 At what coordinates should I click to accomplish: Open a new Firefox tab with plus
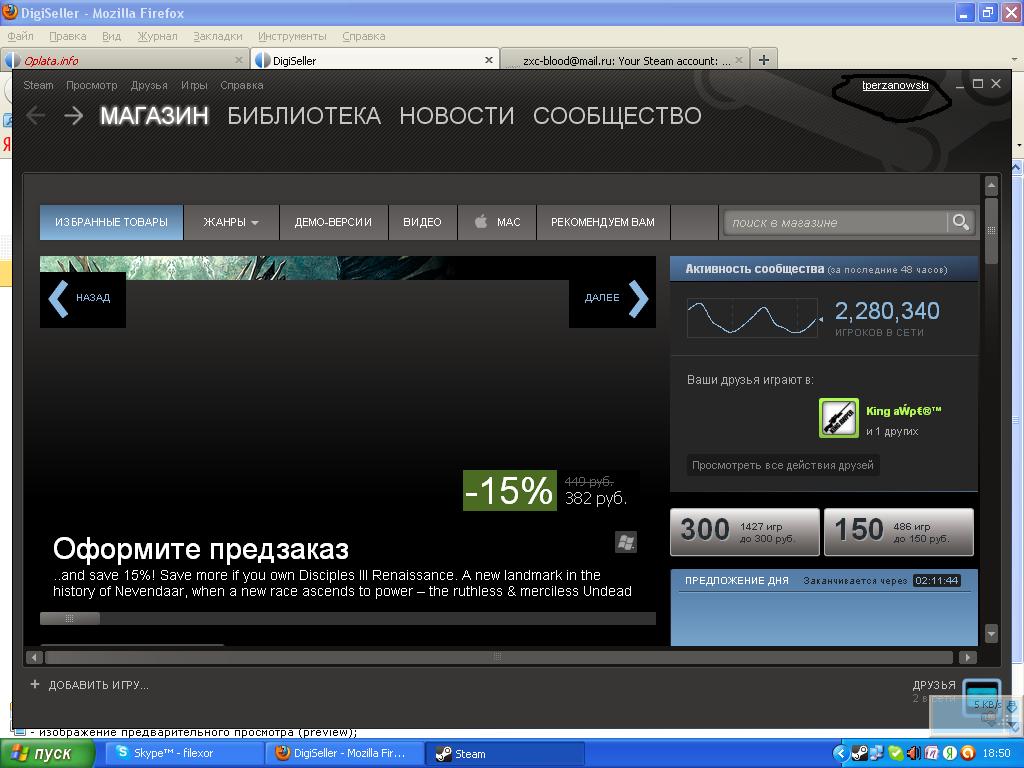763,60
